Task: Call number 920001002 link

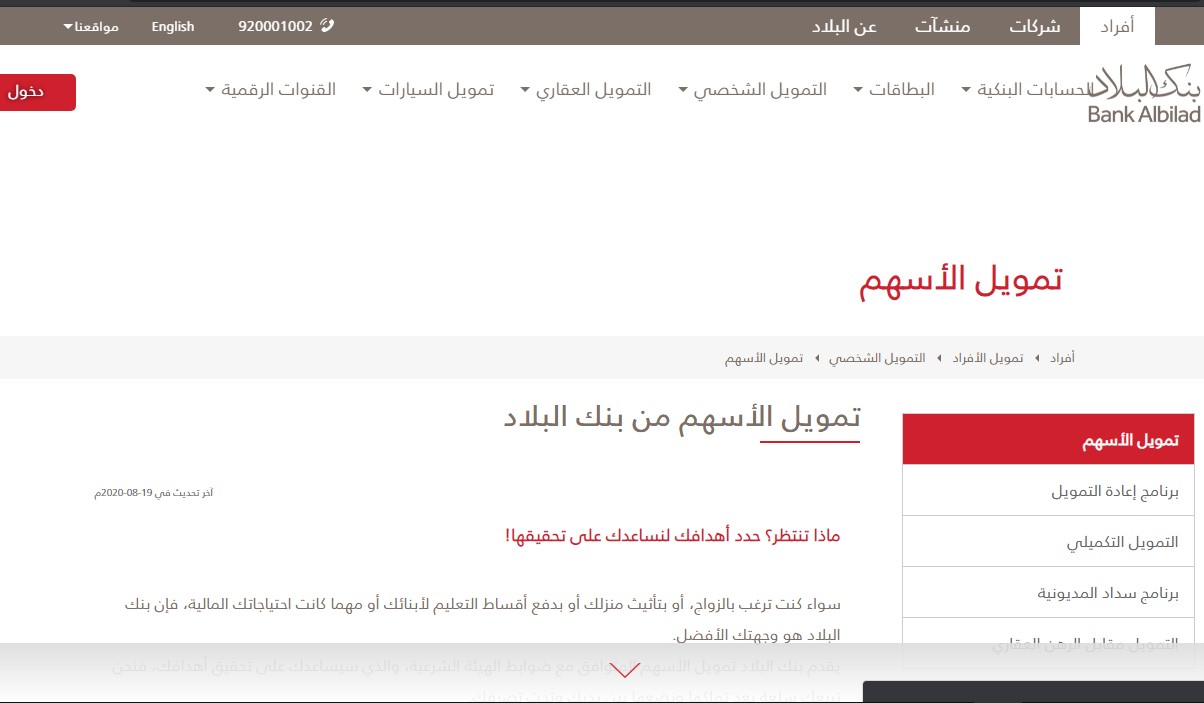Action: coord(275,26)
